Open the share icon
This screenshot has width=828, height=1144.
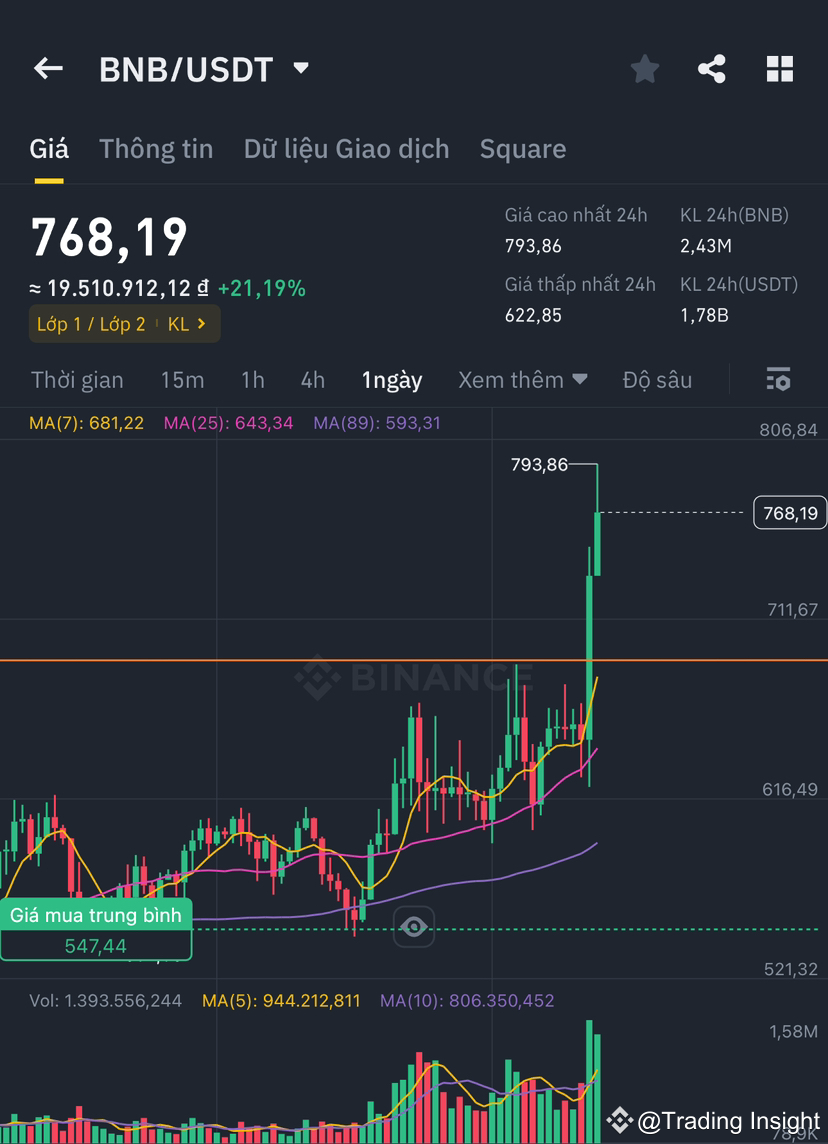[x=712, y=68]
